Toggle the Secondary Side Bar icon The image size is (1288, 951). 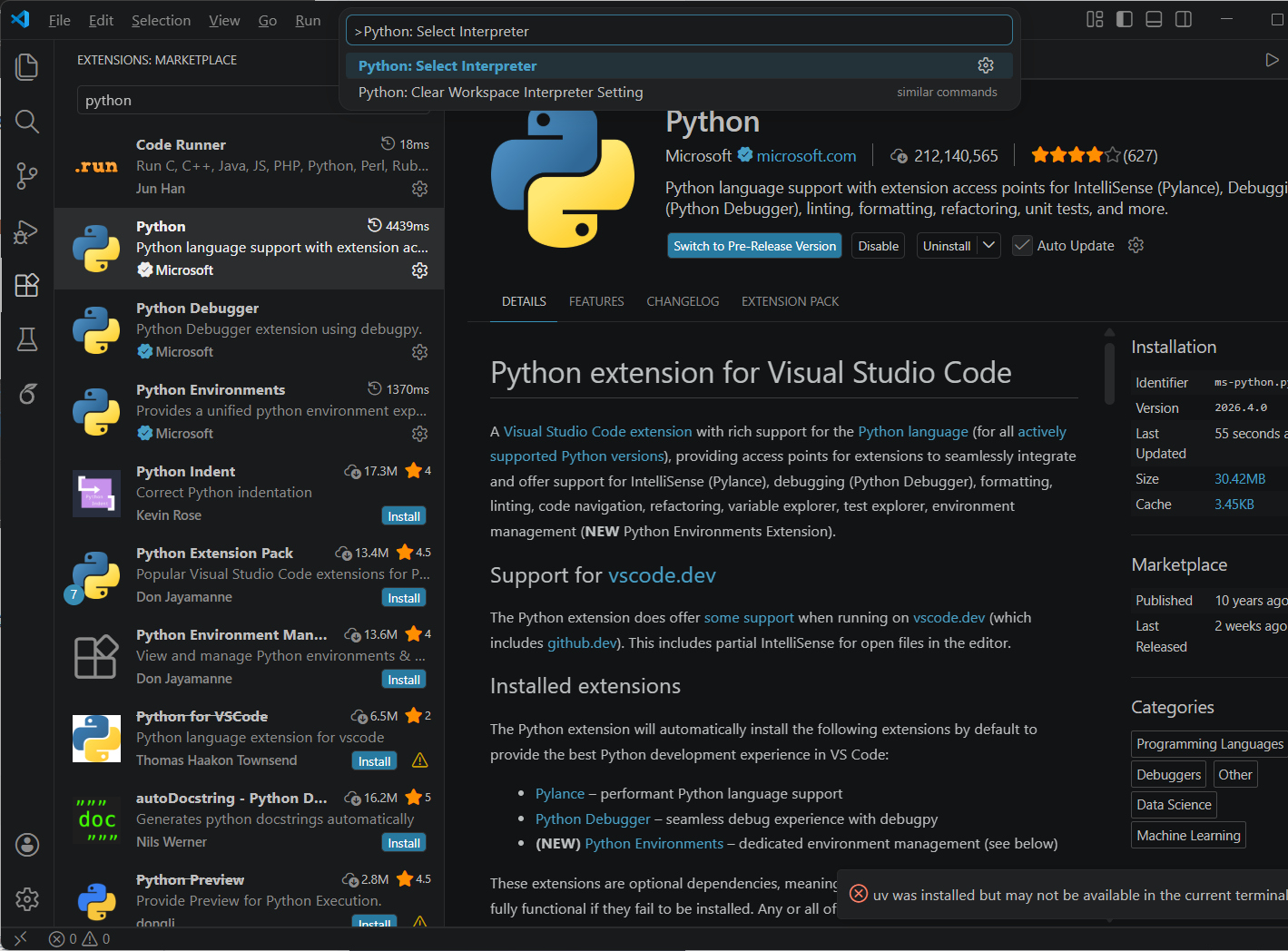(x=1184, y=19)
